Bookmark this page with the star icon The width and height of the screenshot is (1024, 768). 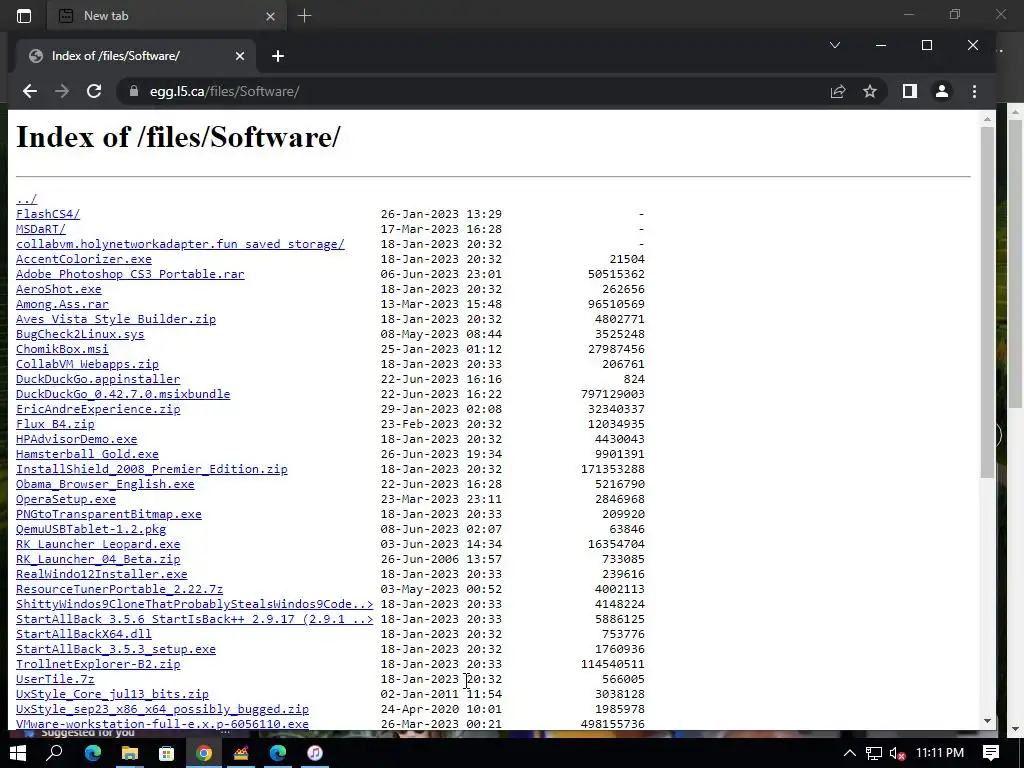click(870, 91)
